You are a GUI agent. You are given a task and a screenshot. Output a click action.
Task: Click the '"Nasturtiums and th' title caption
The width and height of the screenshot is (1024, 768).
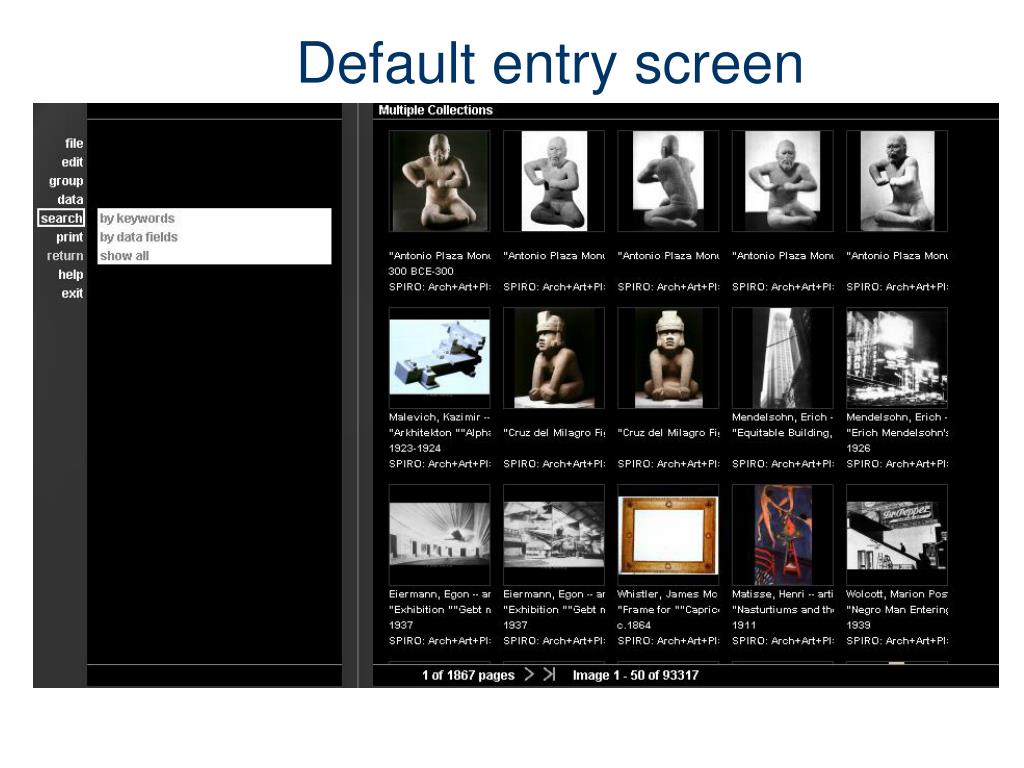coord(782,609)
